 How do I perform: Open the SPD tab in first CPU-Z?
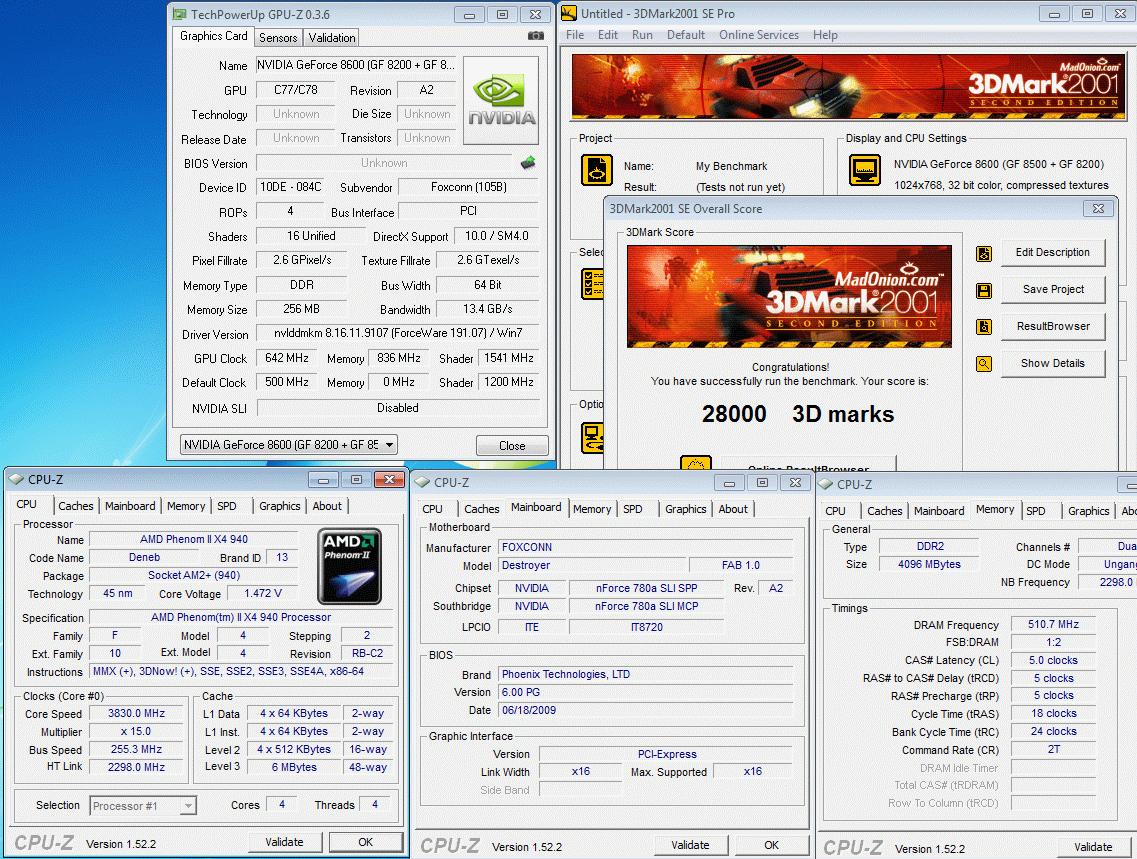point(226,506)
